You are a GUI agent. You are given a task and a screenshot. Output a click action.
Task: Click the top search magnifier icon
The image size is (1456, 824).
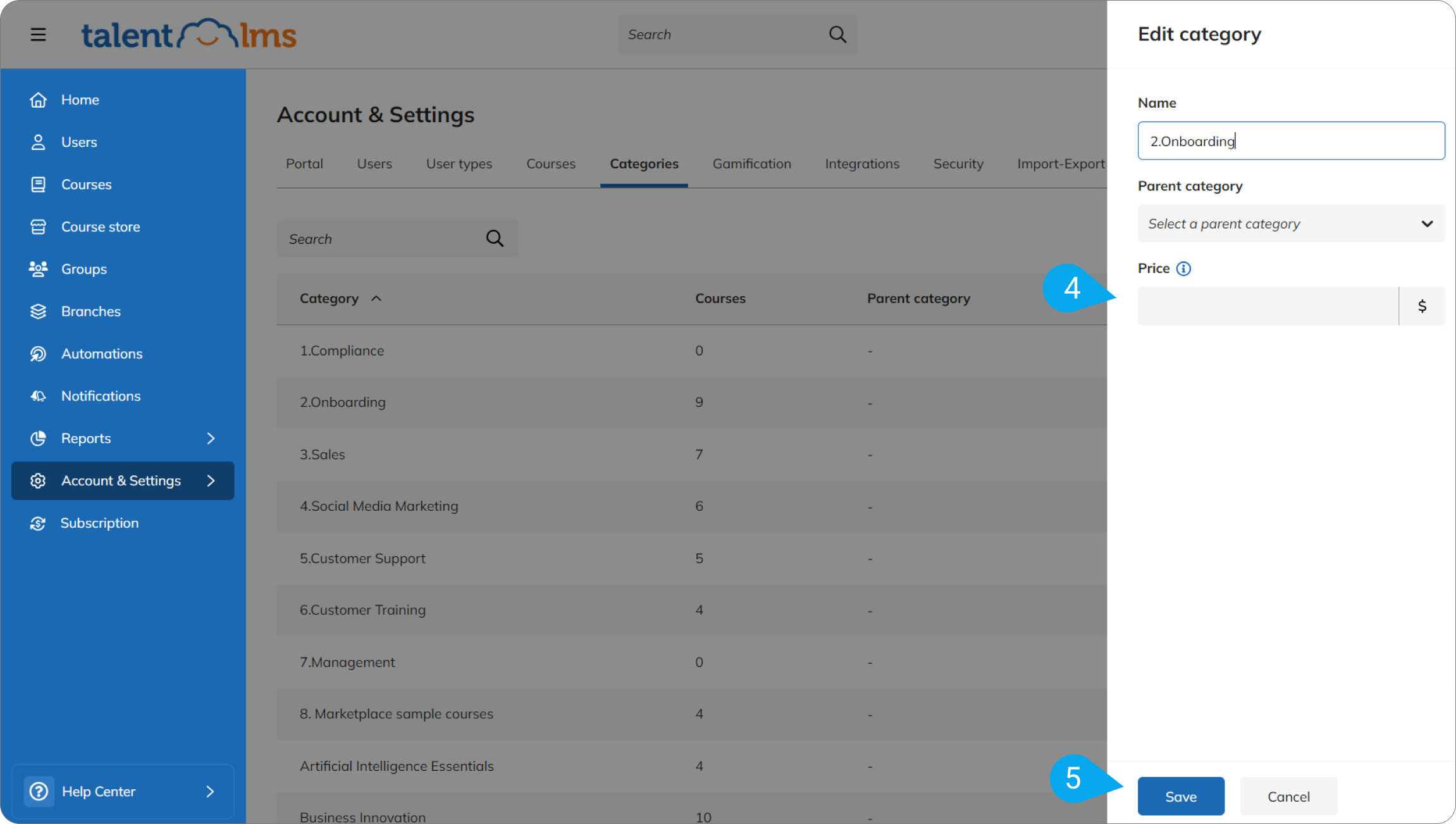point(837,34)
